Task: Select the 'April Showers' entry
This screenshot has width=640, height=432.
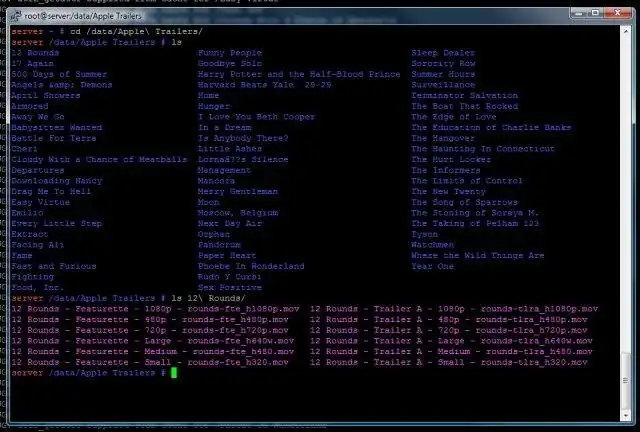Action: pyautogui.click(x=46, y=95)
